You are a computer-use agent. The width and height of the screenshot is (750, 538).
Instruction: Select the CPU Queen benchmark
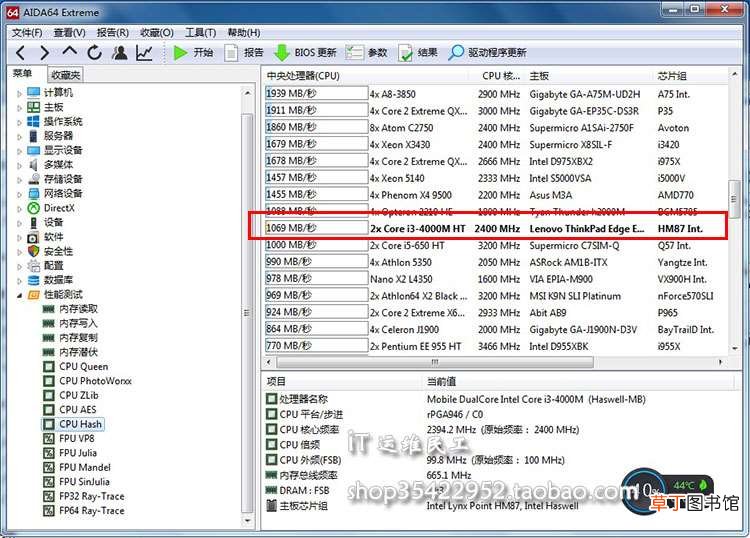tap(76, 367)
